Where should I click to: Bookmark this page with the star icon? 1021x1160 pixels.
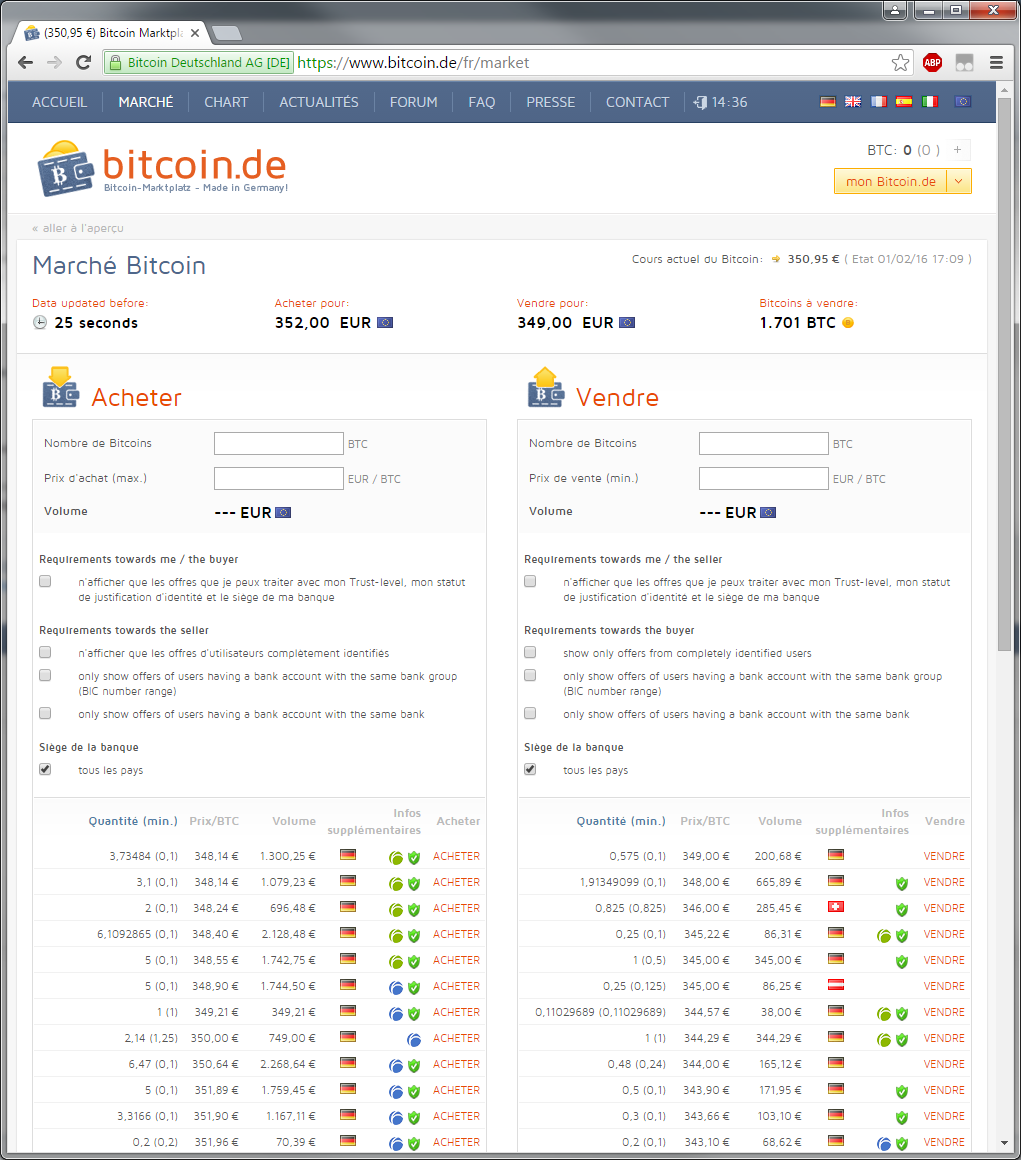click(900, 63)
